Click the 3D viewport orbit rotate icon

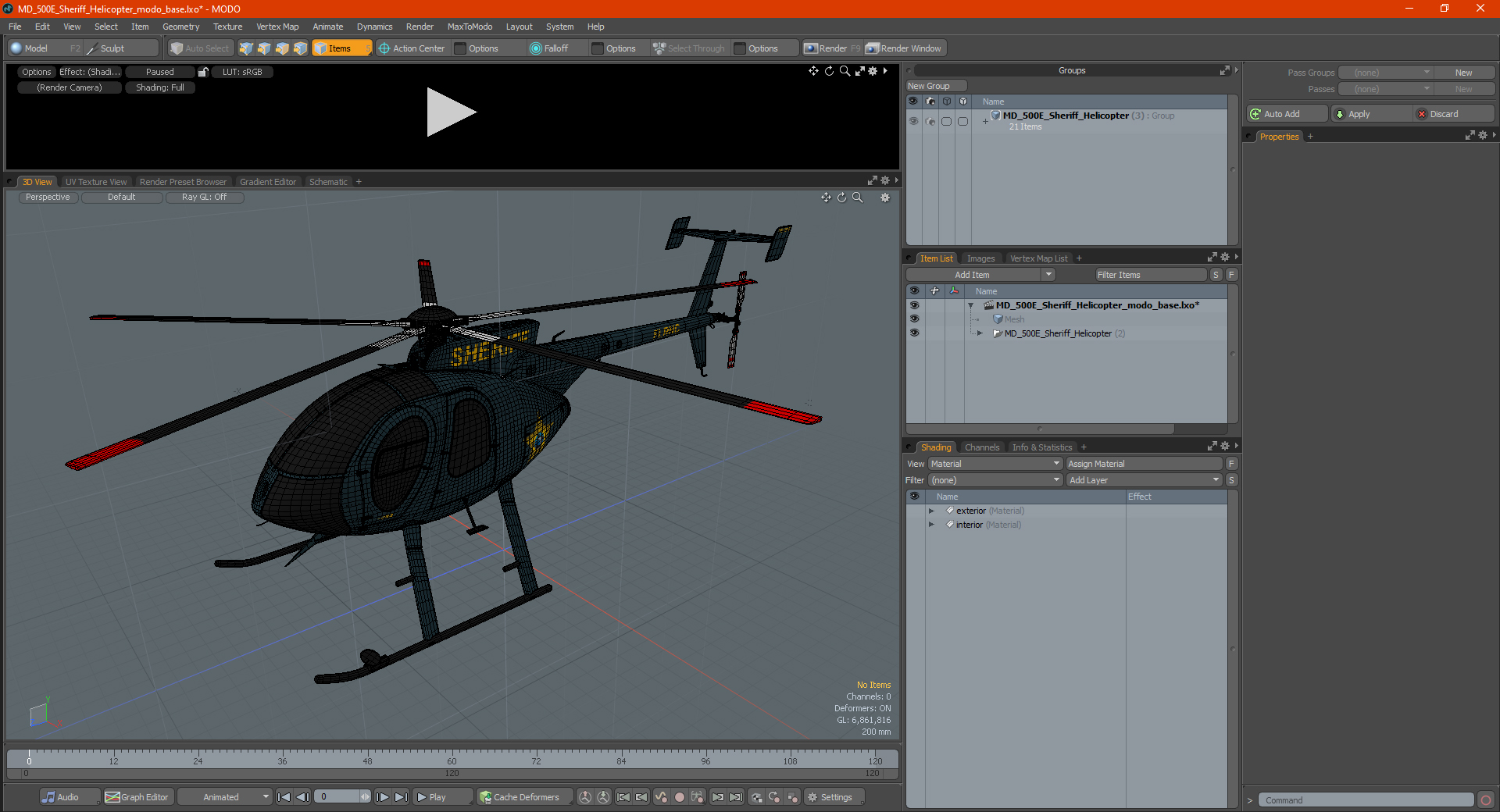click(842, 198)
